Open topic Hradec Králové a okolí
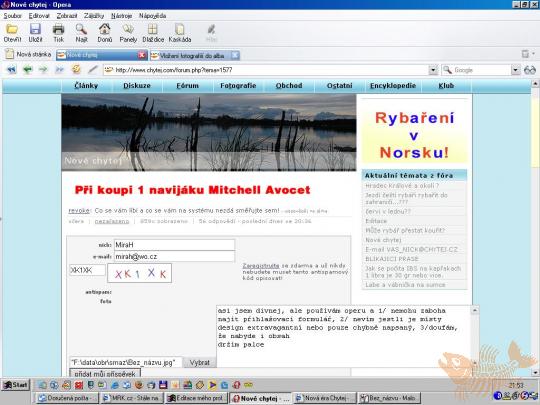540x405 pixels. click(x=402, y=186)
